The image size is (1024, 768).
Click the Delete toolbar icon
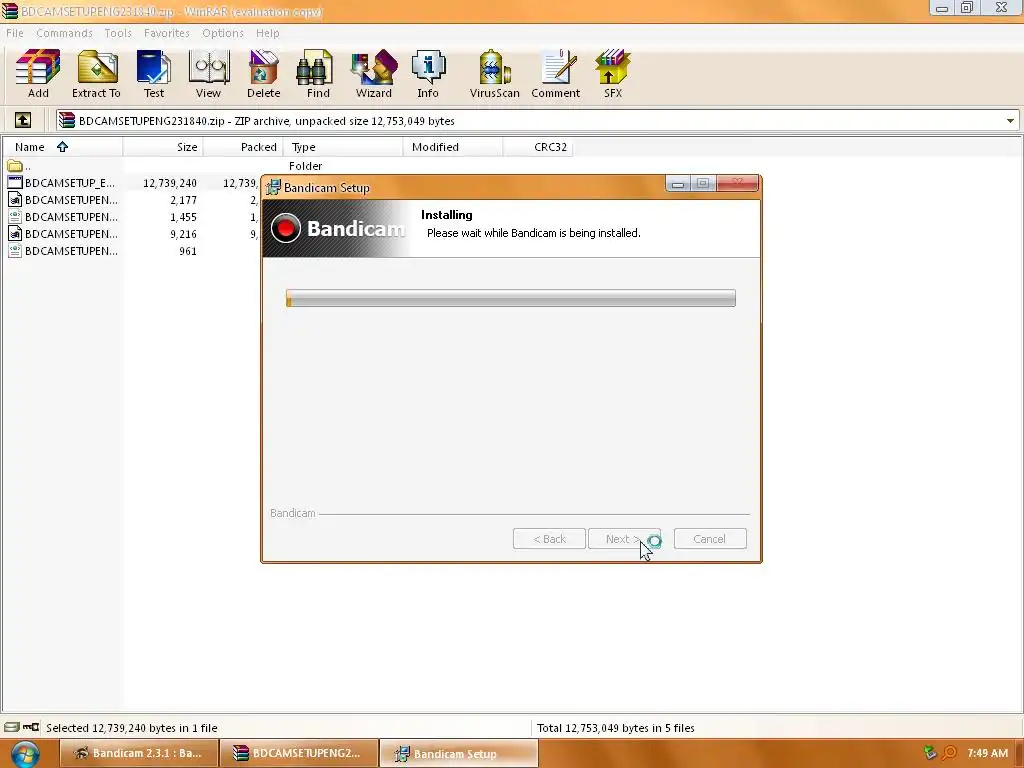[x=263, y=74]
